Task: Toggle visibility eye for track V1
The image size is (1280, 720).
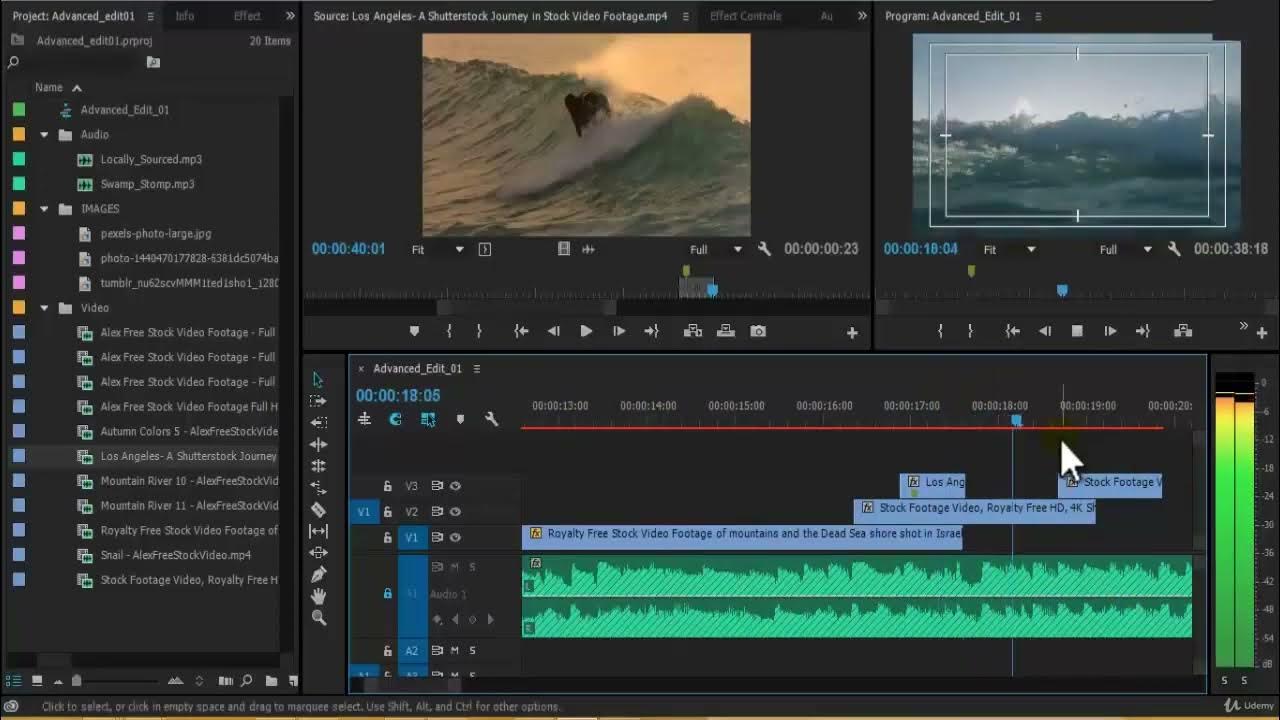Action: coord(455,537)
